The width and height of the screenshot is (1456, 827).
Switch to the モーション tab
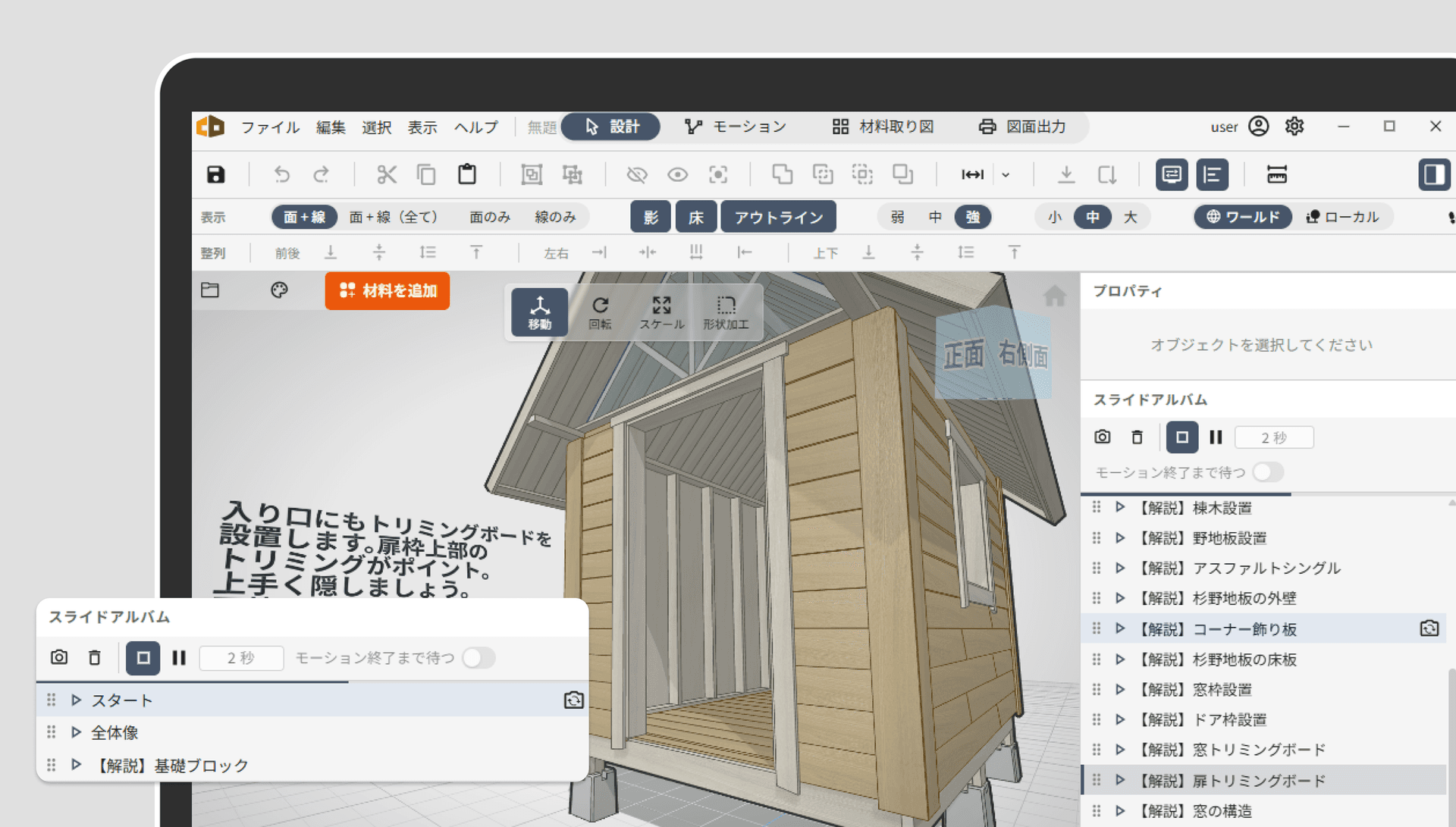734,127
